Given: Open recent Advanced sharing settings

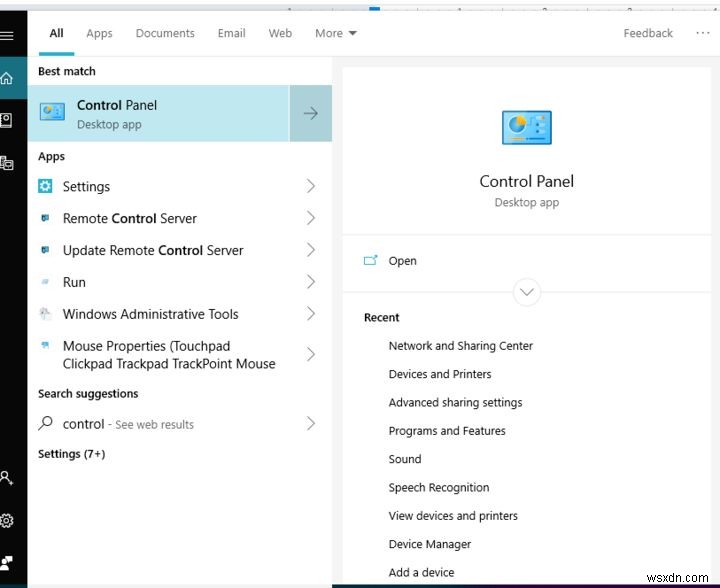Looking at the screenshot, I should (455, 403).
